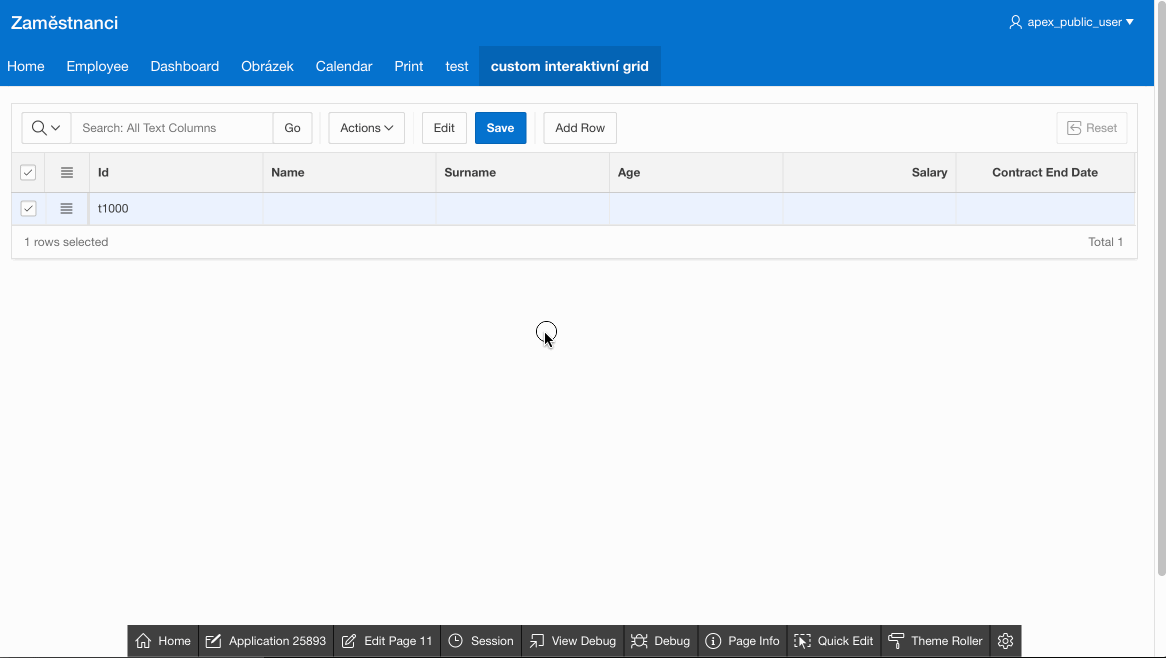Click Edit Page 11 pencil icon
Screen dimensions: 1166x658
click(x=349, y=641)
